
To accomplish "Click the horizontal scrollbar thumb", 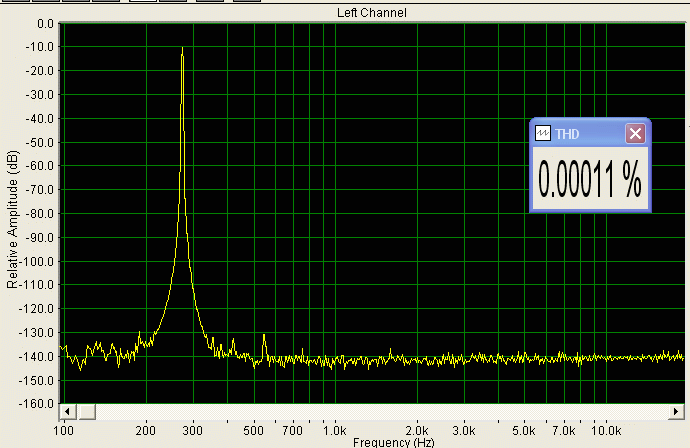I will point(87,412).
